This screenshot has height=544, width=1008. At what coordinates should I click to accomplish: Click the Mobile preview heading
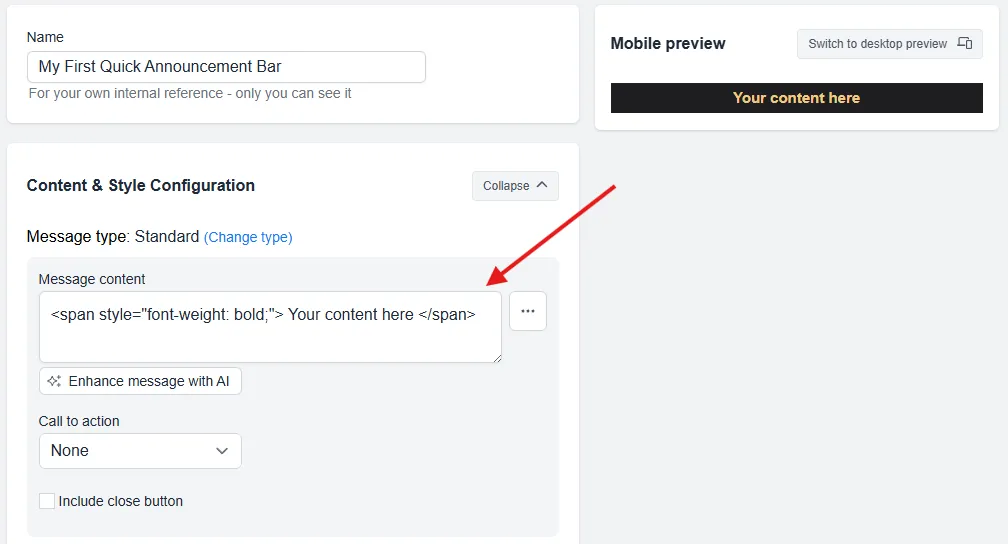click(668, 44)
